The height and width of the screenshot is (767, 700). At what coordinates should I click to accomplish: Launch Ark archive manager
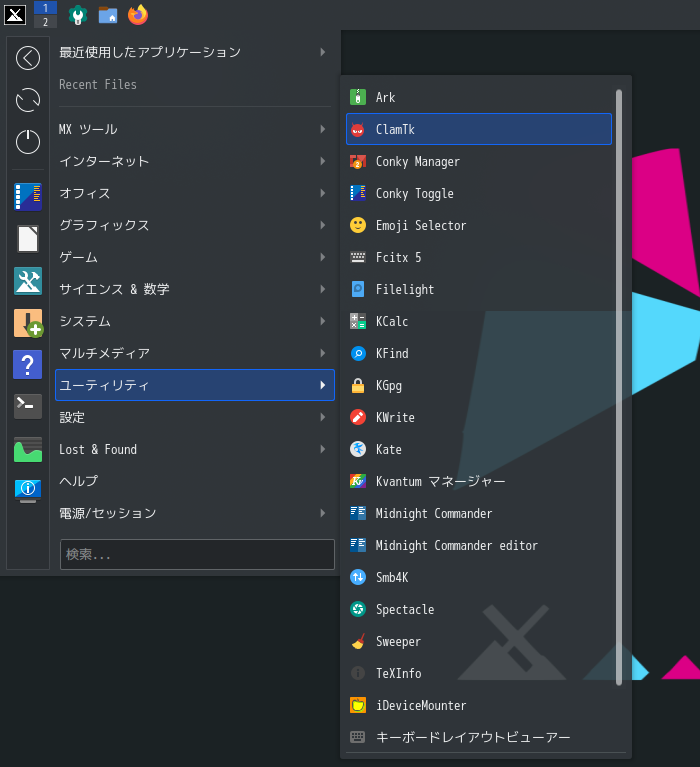pos(479,97)
